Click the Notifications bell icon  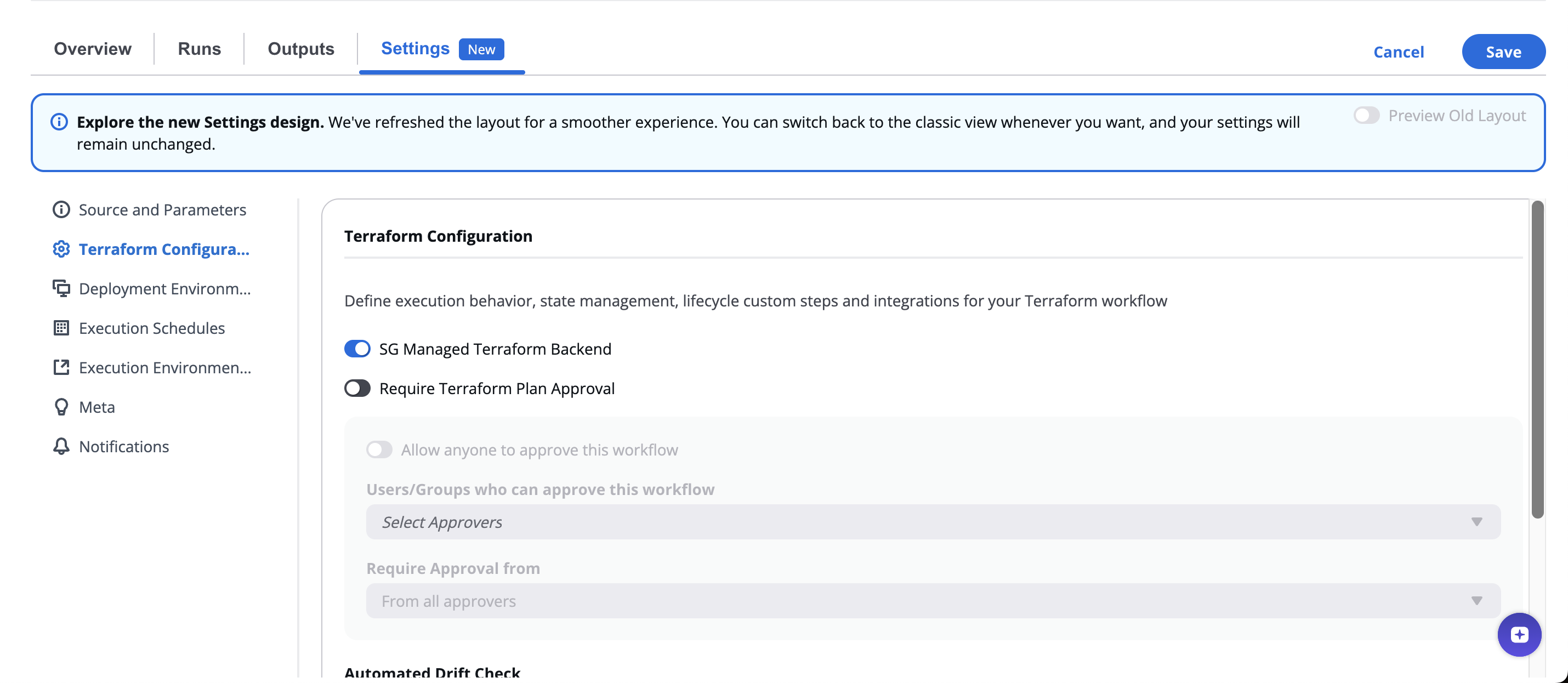61,447
